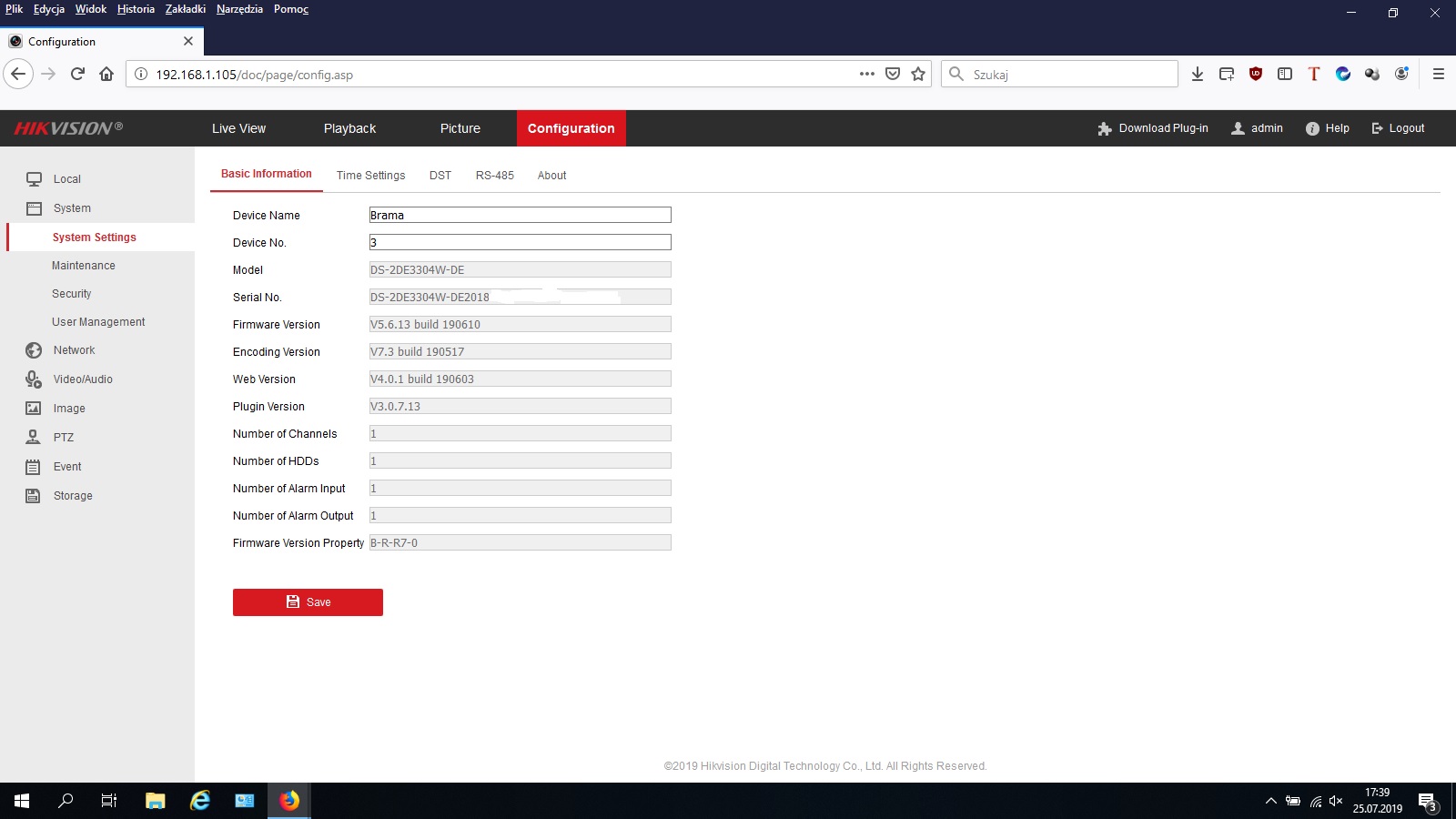1456x819 pixels.
Task: Open Firefox hamburger menu
Action: pos(1438,75)
